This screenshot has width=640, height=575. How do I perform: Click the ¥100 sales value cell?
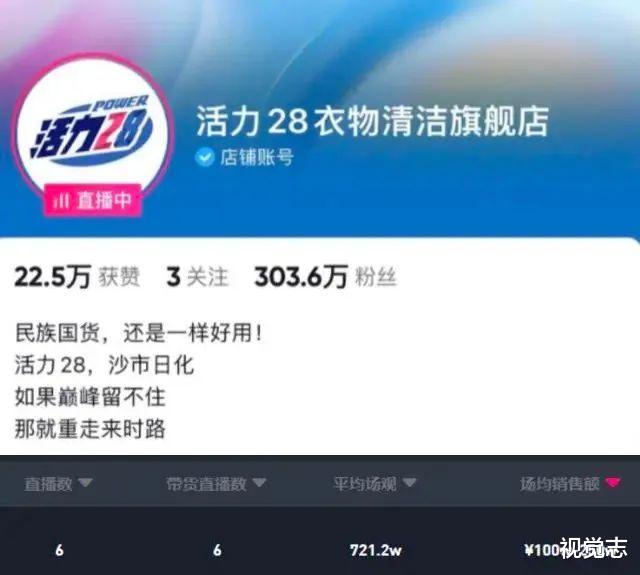point(542,550)
